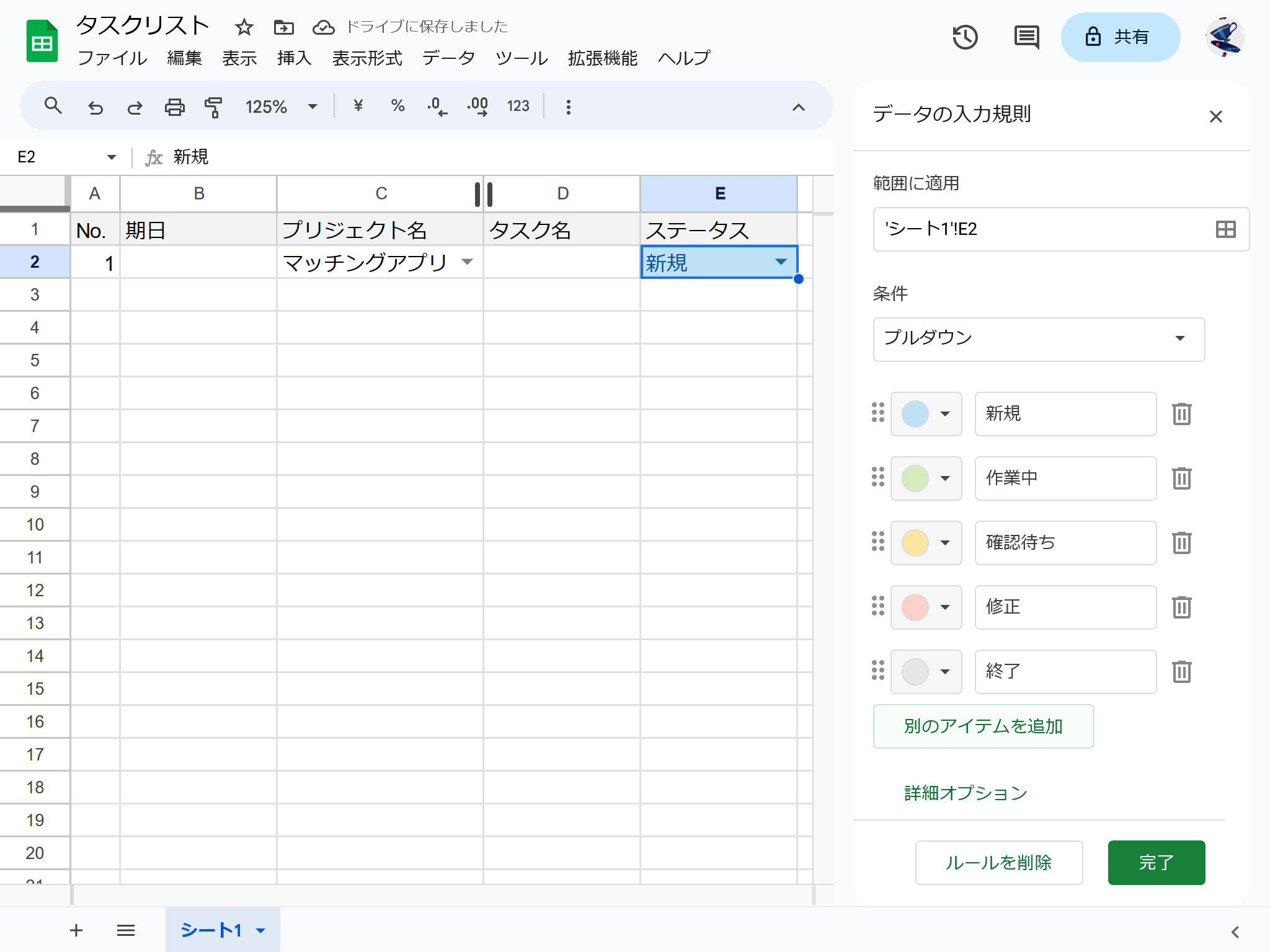Viewport: 1270px width, 952px height.
Task: Click the search magnifier in toolbar
Action: pos(53,106)
